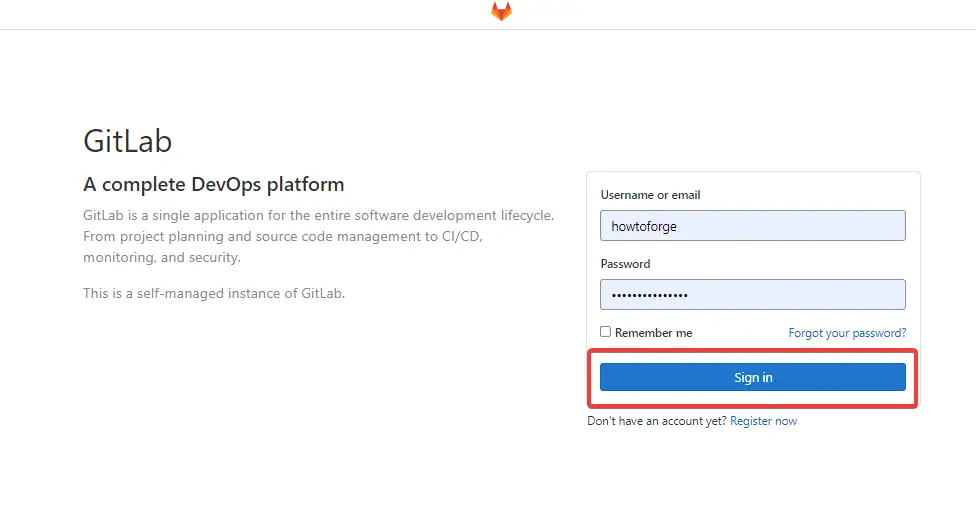Viewport: 976px width, 518px height.
Task: Focus the Username or email field
Action: (x=753, y=225)
